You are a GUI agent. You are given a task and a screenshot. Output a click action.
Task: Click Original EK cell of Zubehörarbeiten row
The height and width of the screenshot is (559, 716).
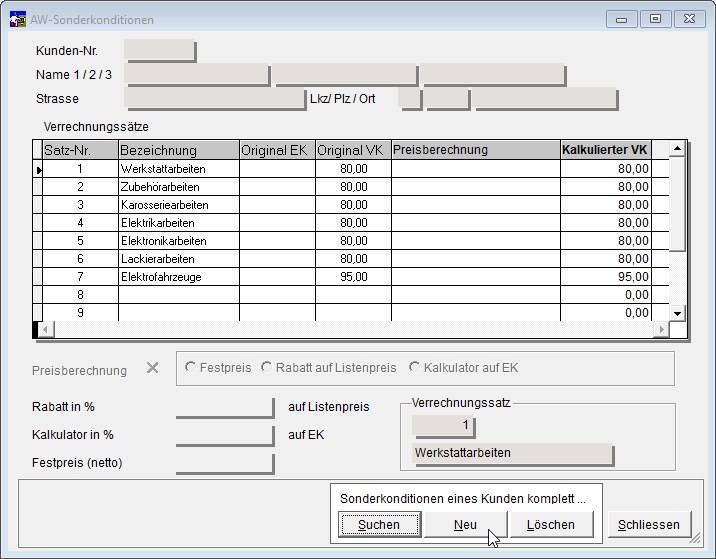coord(277,187)
